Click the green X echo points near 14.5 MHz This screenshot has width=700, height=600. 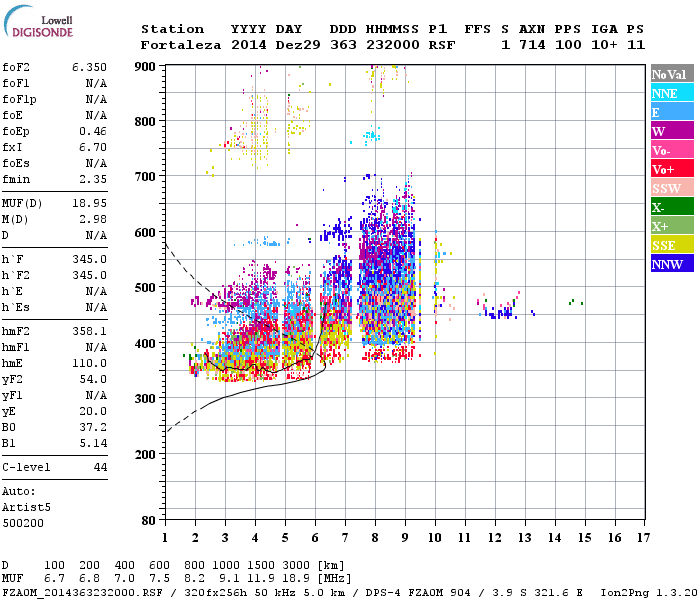click(x=576, y=302)
